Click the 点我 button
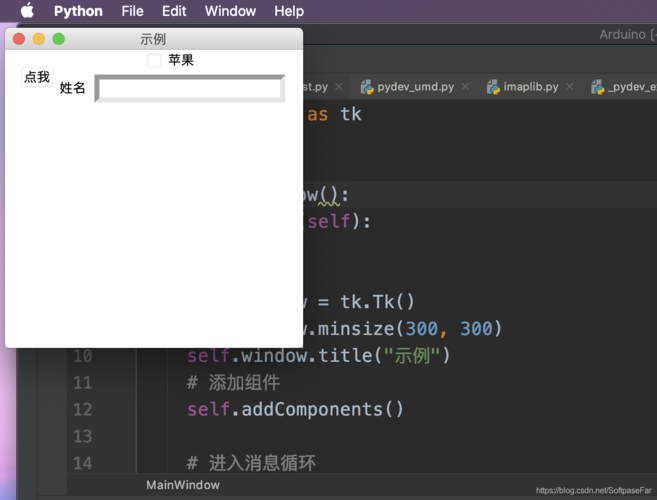 coord(37,77)
